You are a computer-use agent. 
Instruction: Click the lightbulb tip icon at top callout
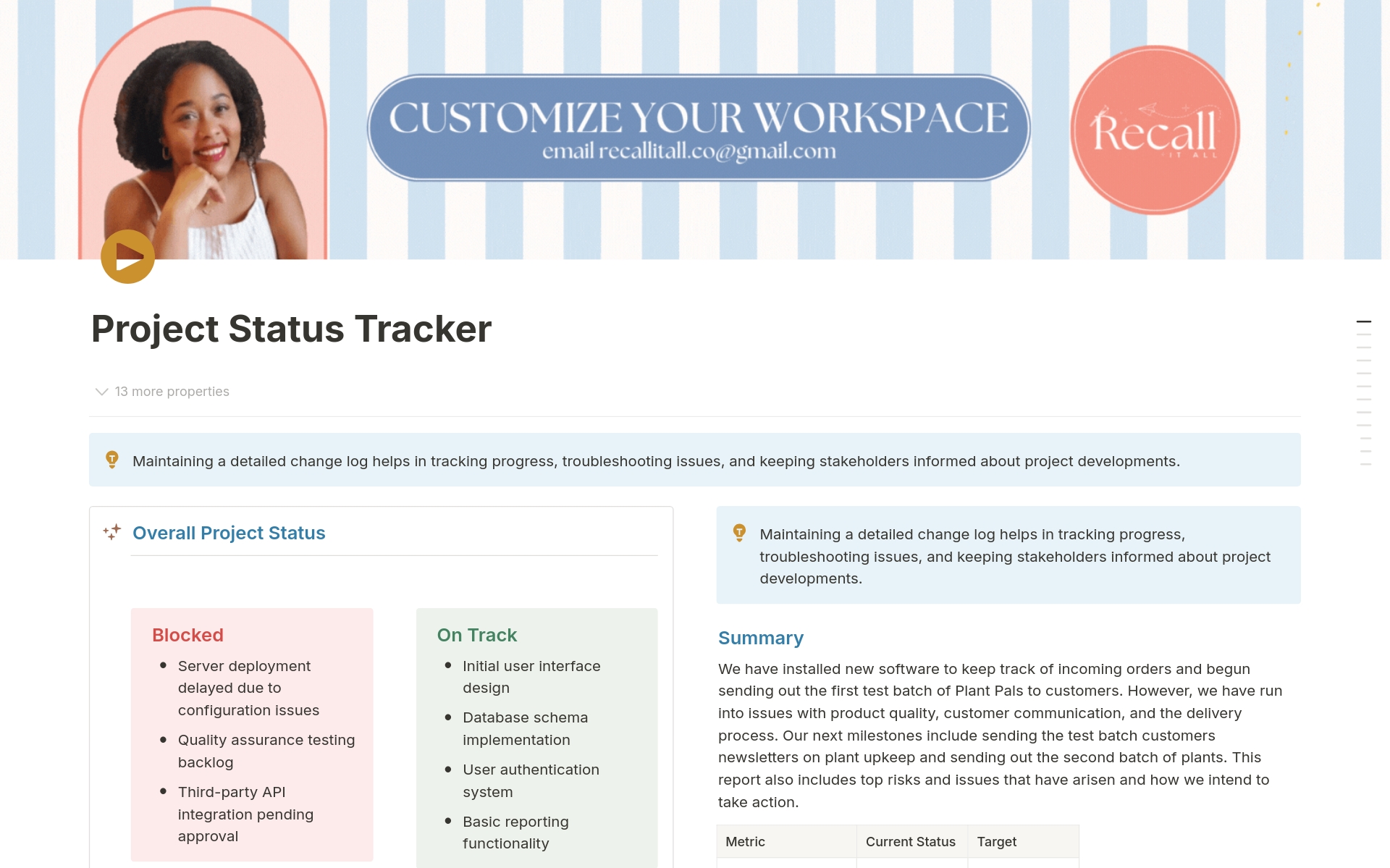point(111,460)
